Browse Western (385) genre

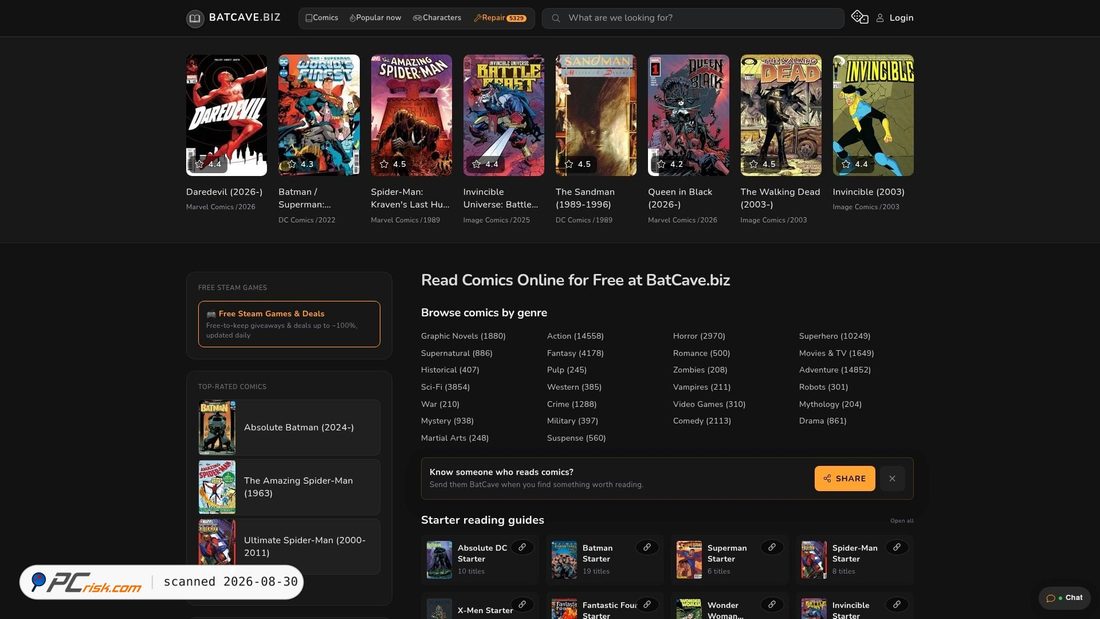pyautogui.click(x=574, y=387)
